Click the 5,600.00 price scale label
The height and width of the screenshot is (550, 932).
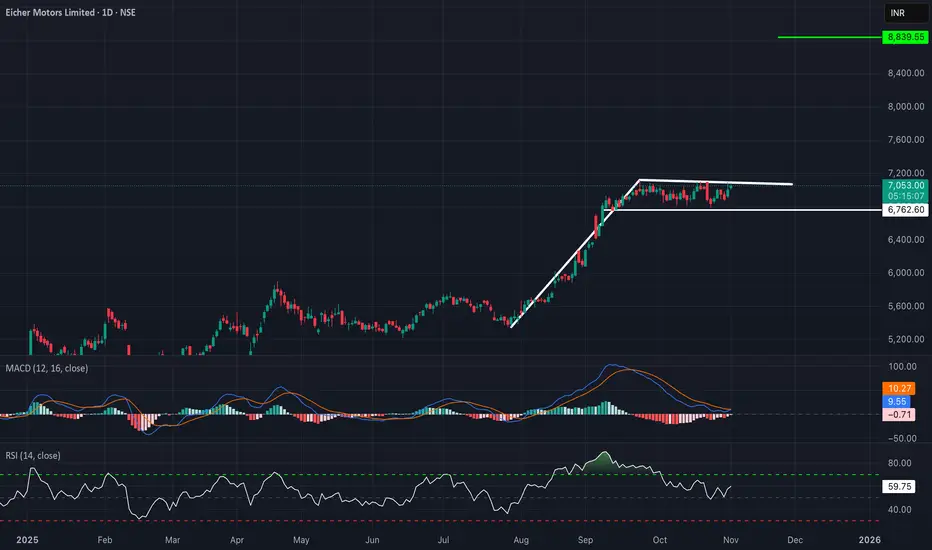(x=906, y=306)
